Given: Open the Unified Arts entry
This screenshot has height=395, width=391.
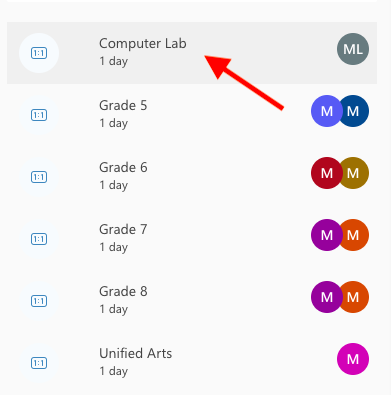Looking at the screenshot, I should [192, 363].
